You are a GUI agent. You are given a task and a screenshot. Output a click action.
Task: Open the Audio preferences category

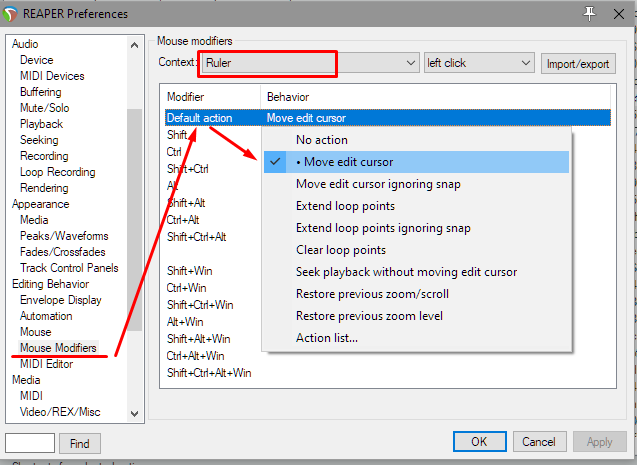pyautogui.click(x=25, y=44)
